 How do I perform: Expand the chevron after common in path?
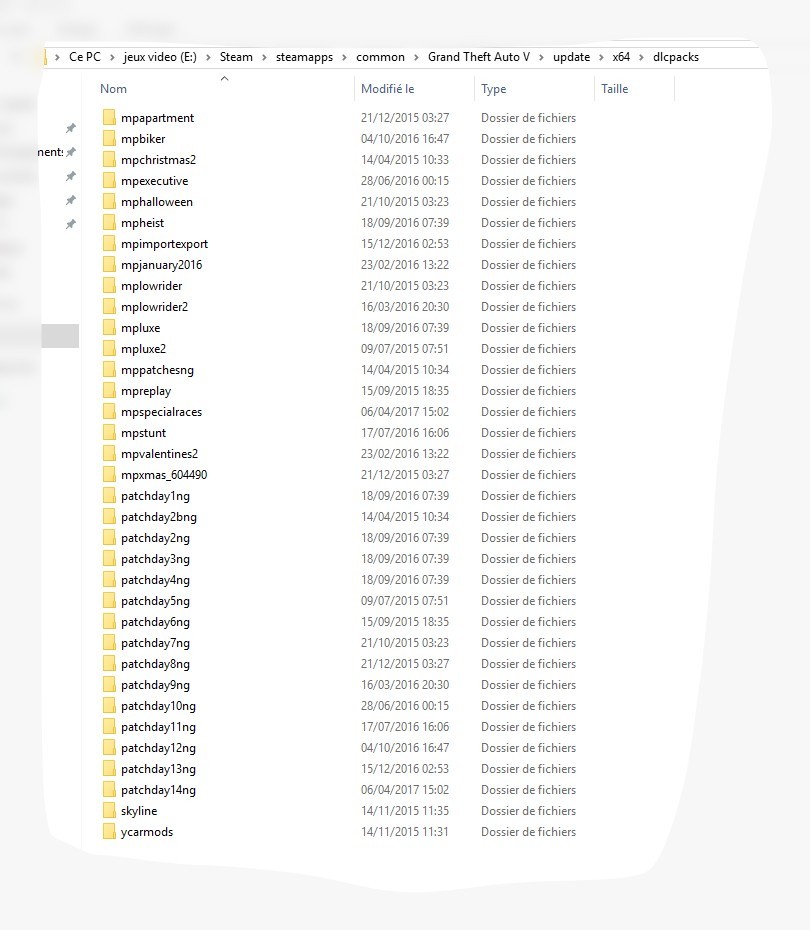point(416,58)
